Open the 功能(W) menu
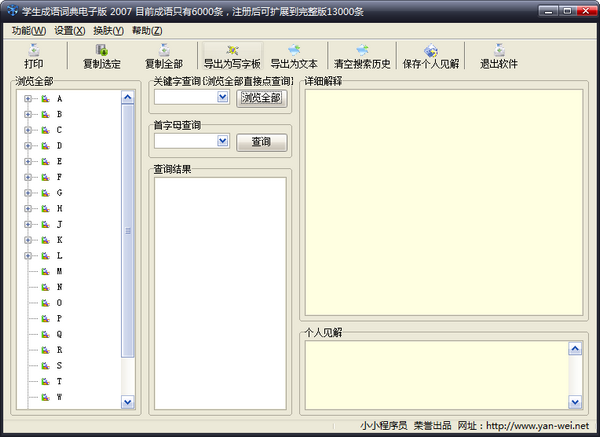The height and width of the screenshot is (437, 600). [x=28, y=30]
